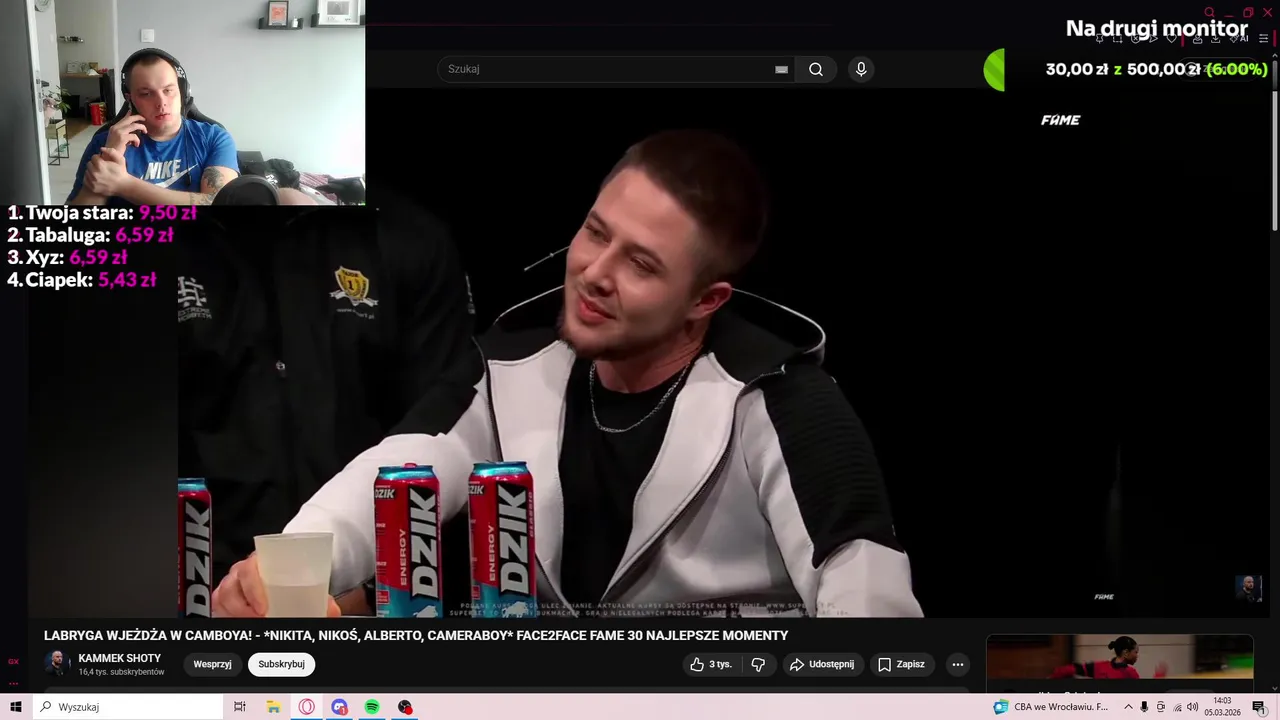Click the taskbar Wyszukaj search box
The height and width of the screenshot is (720, 1280).
[128, 707]
